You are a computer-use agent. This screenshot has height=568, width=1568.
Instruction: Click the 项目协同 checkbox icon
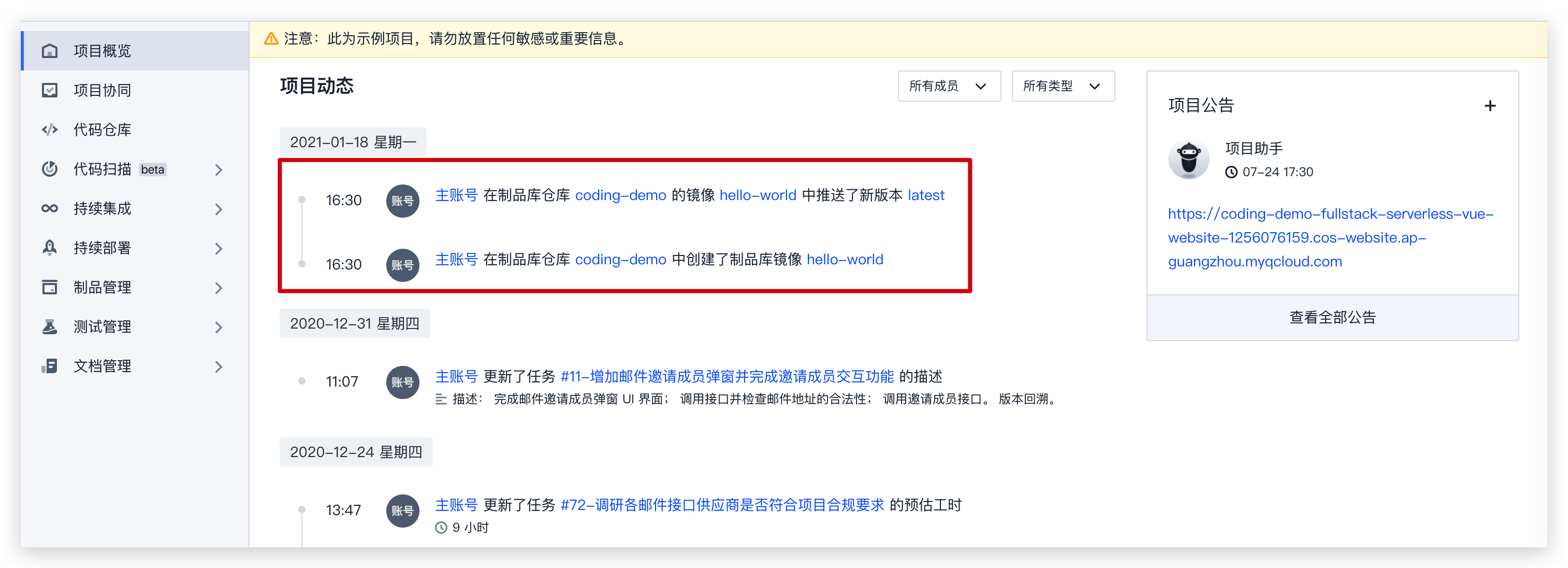[x=49, y=90]
